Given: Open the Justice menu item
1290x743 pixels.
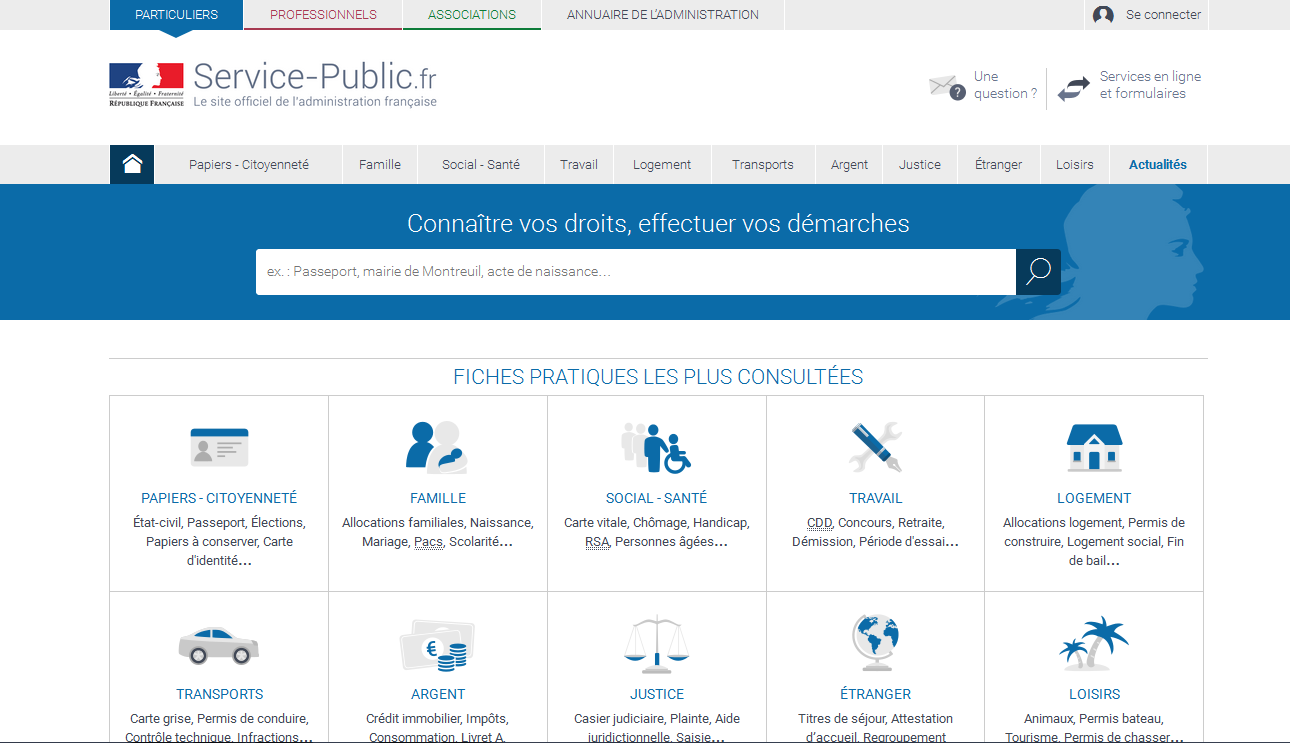Looking at the screenshot, I should (920, 165).
